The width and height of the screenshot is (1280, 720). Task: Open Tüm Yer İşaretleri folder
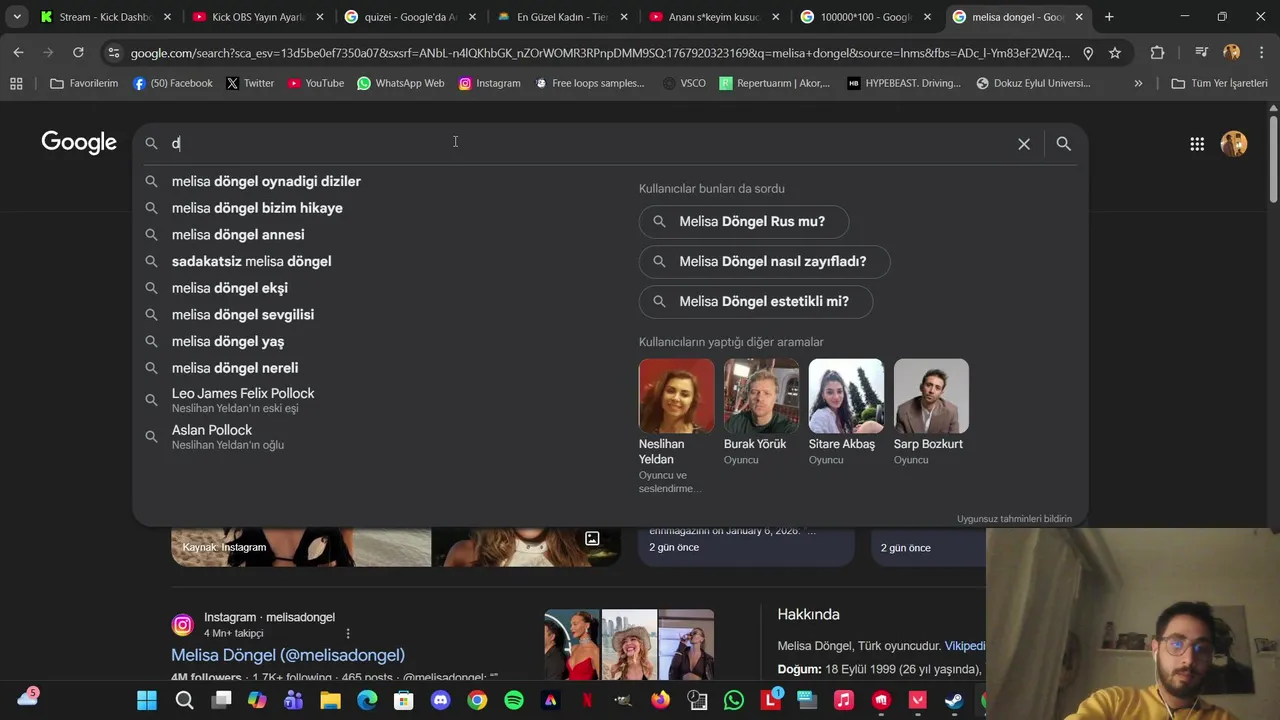click(x=1219, y=83)
